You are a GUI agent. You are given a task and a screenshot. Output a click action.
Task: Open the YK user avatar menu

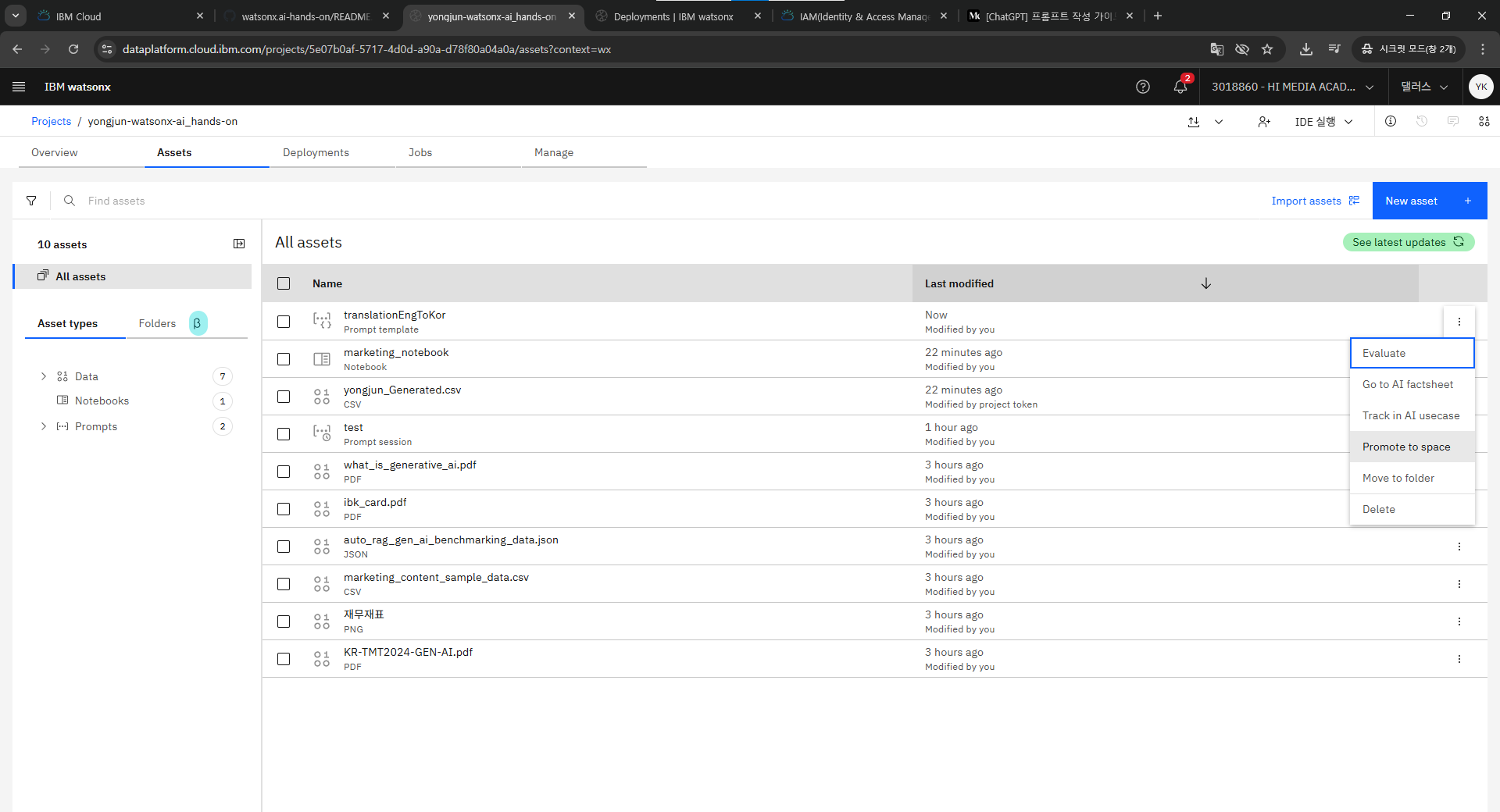pyautogui.click(x=1480, y=87)
